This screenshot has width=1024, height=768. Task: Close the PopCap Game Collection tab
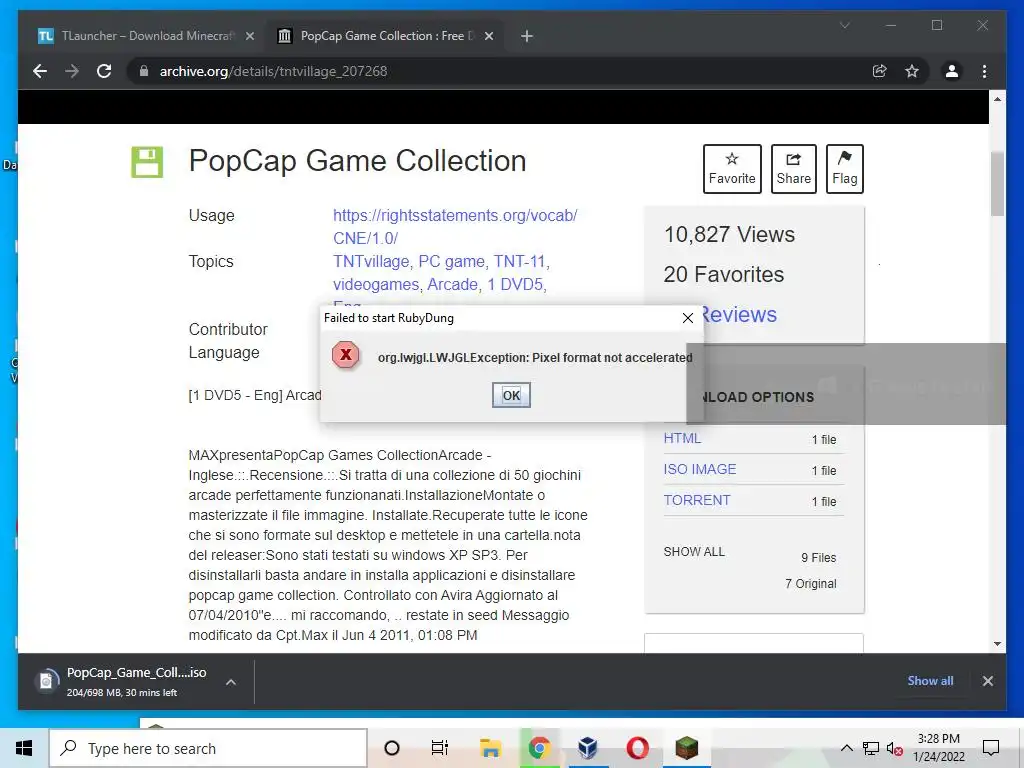[x=488, y=37]
